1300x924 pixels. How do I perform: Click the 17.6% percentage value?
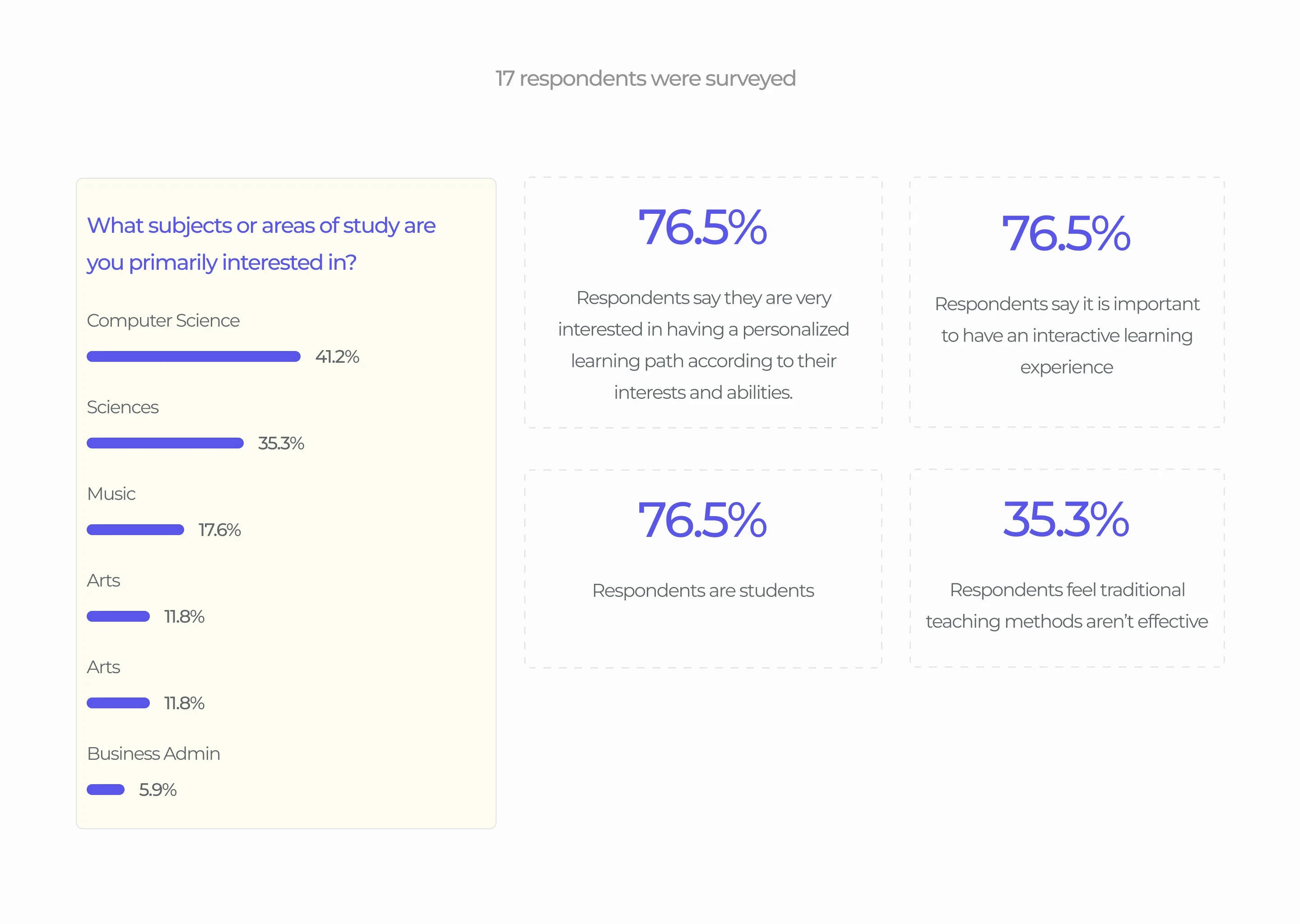[219, 530]
